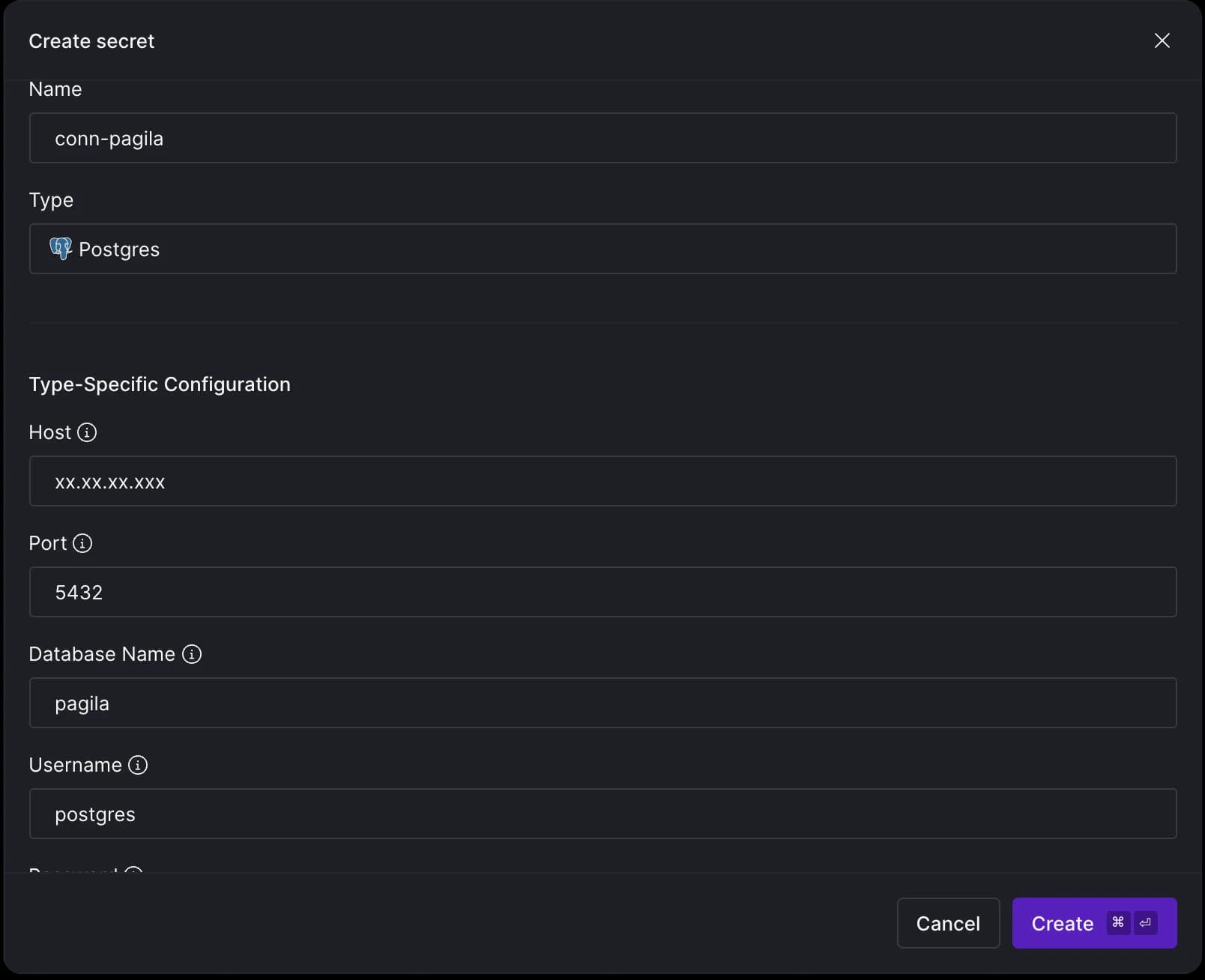1205x980 pixels.
Task: Click the return key symbol on Create
Action: 1145,922
